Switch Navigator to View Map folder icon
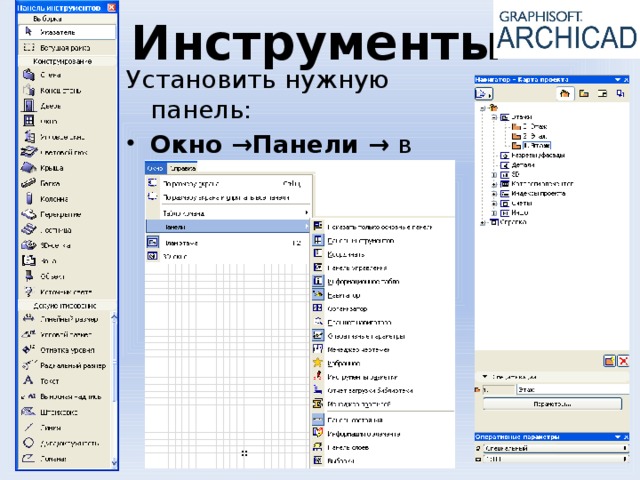This screenshot has height=480, width=640. (x=584, y=94)
